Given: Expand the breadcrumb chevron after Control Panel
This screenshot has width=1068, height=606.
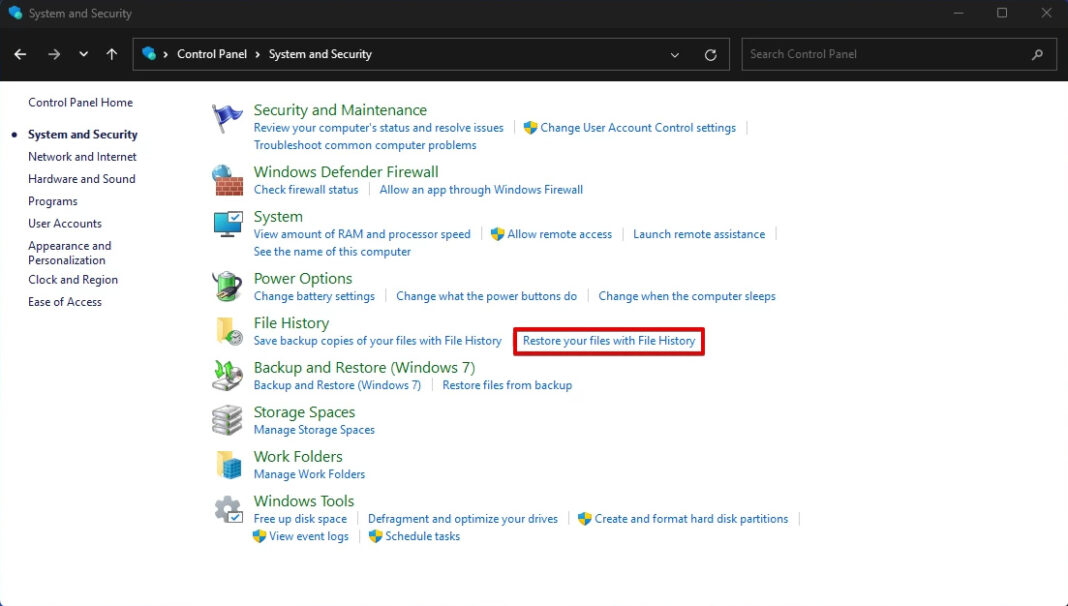Looking at the screenshot, I should coord(257,54).
